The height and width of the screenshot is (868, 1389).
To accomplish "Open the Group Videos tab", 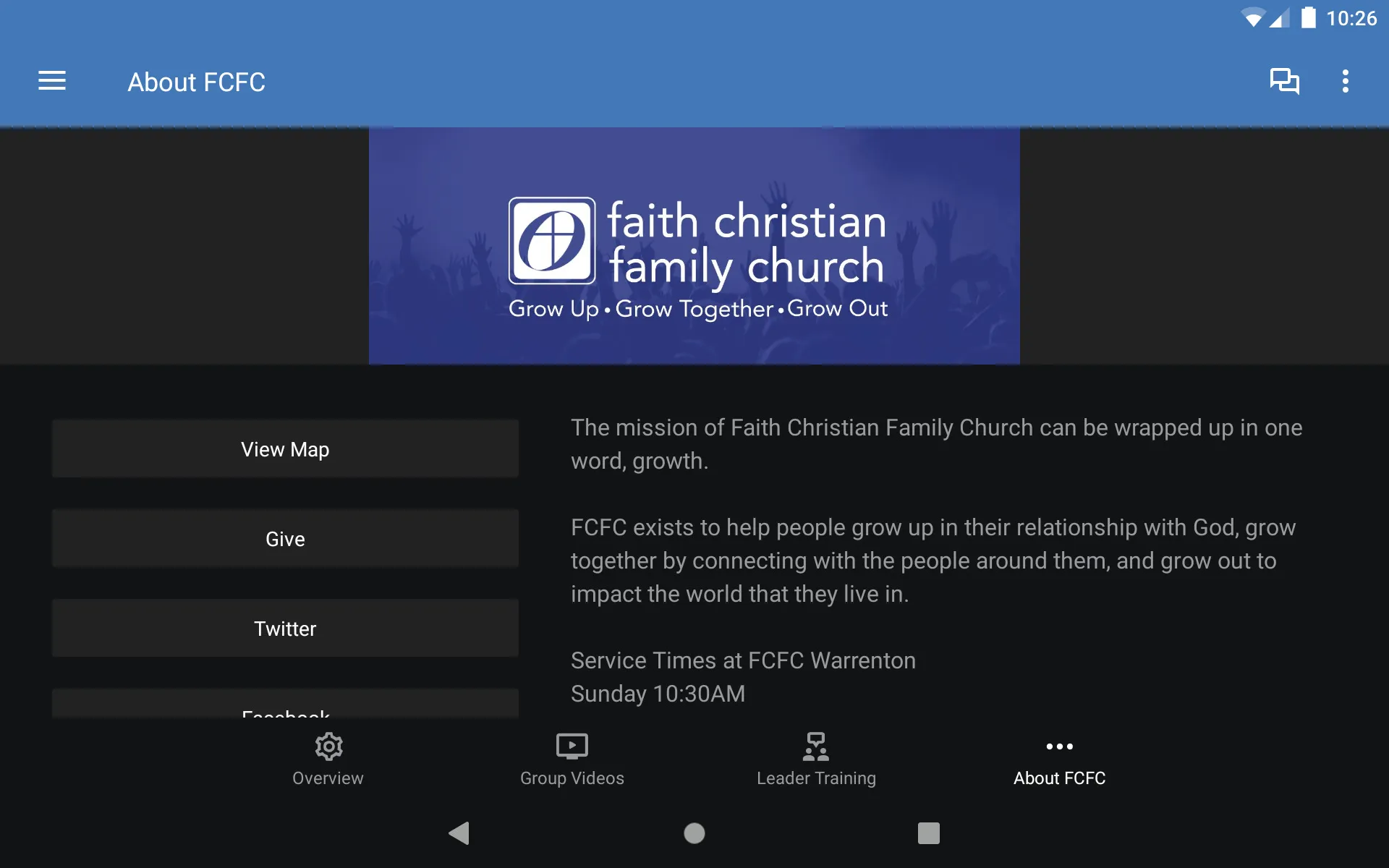I will (x=571, y=758).
